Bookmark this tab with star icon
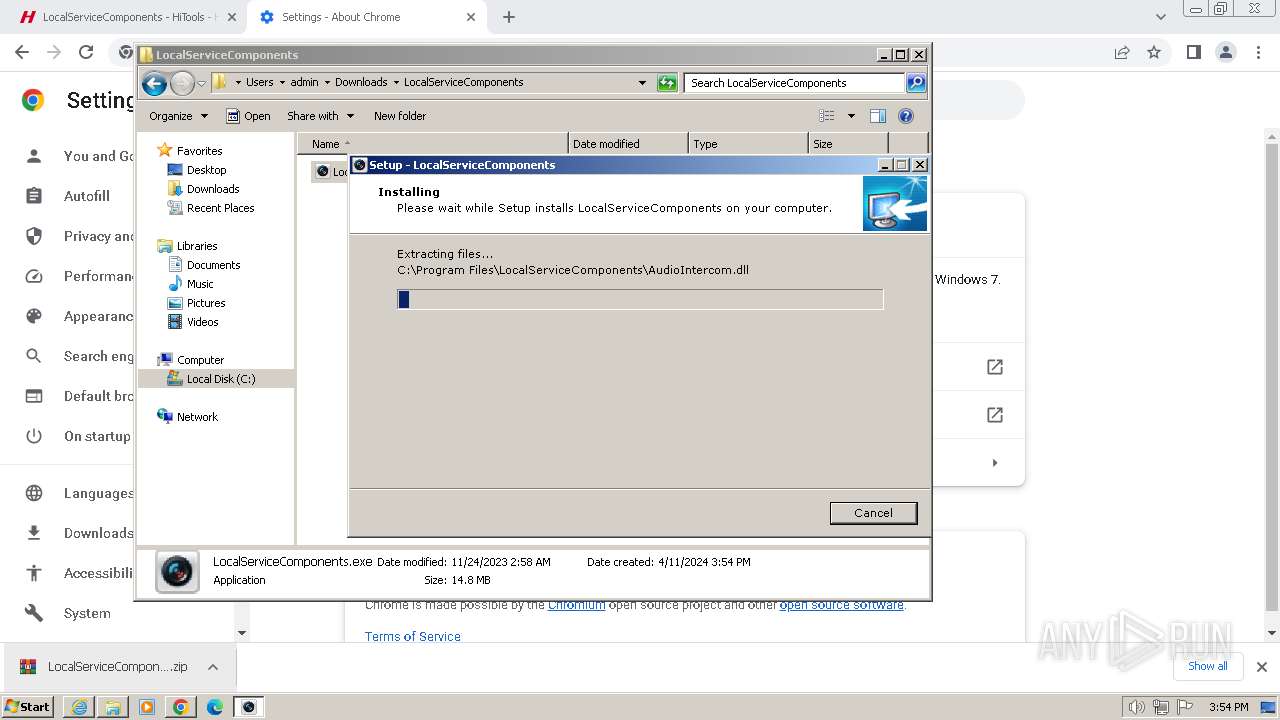 1154,52
